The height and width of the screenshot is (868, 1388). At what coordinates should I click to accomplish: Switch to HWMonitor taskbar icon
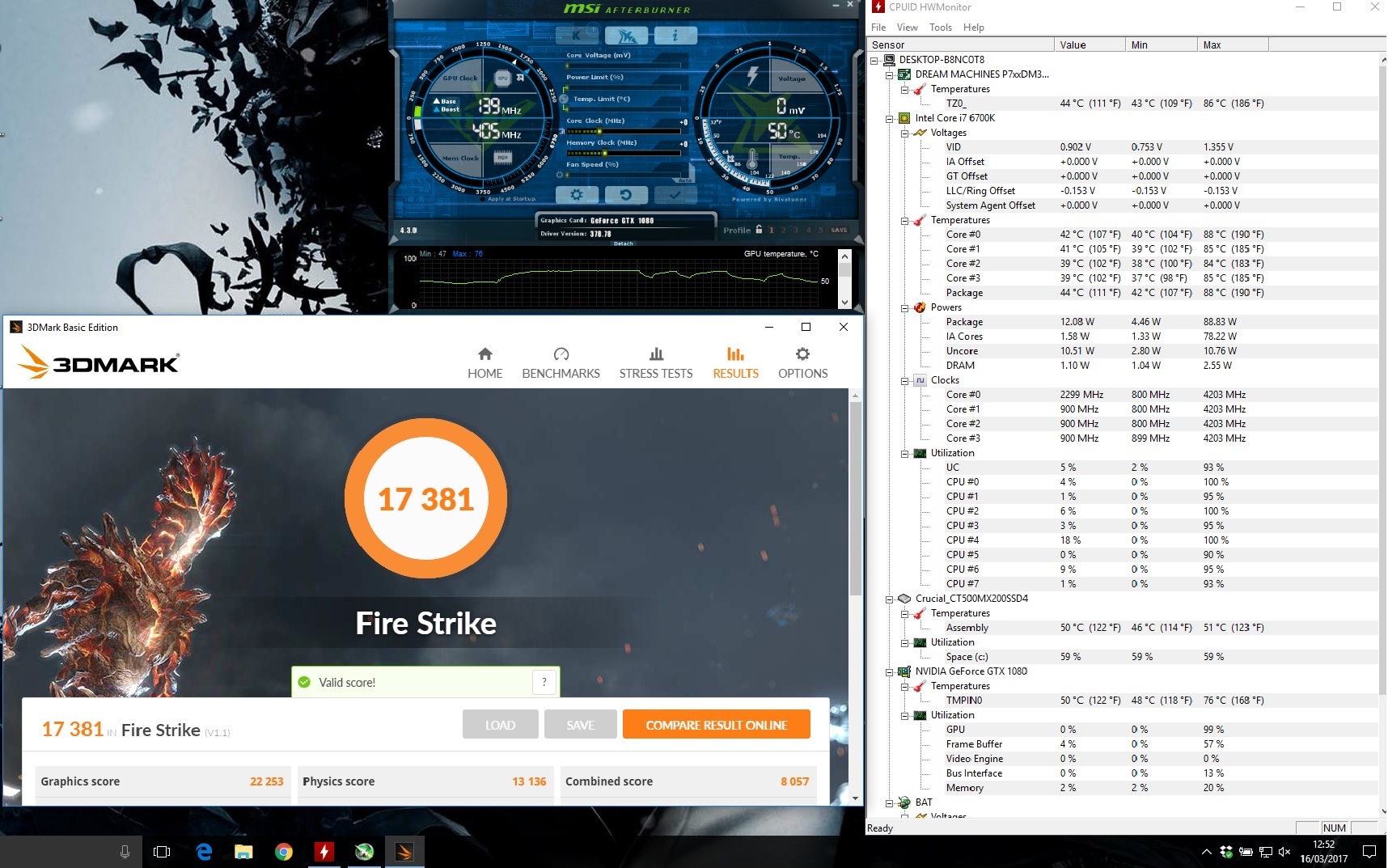pos(324,852)
